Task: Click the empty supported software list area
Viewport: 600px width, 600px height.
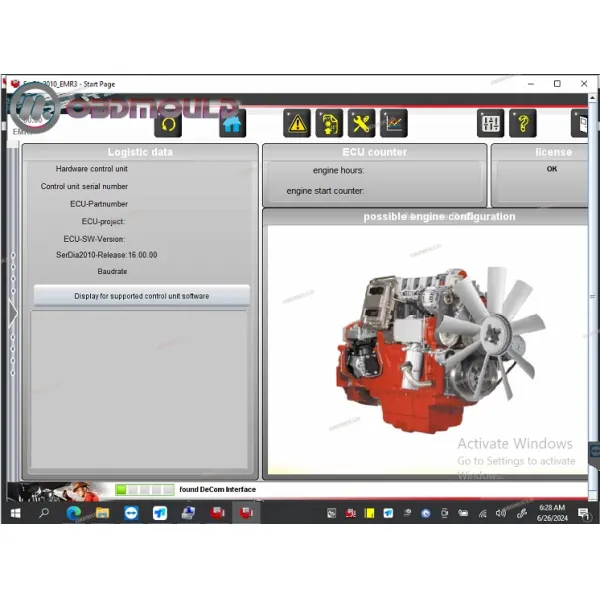Action: coord(141,390)
